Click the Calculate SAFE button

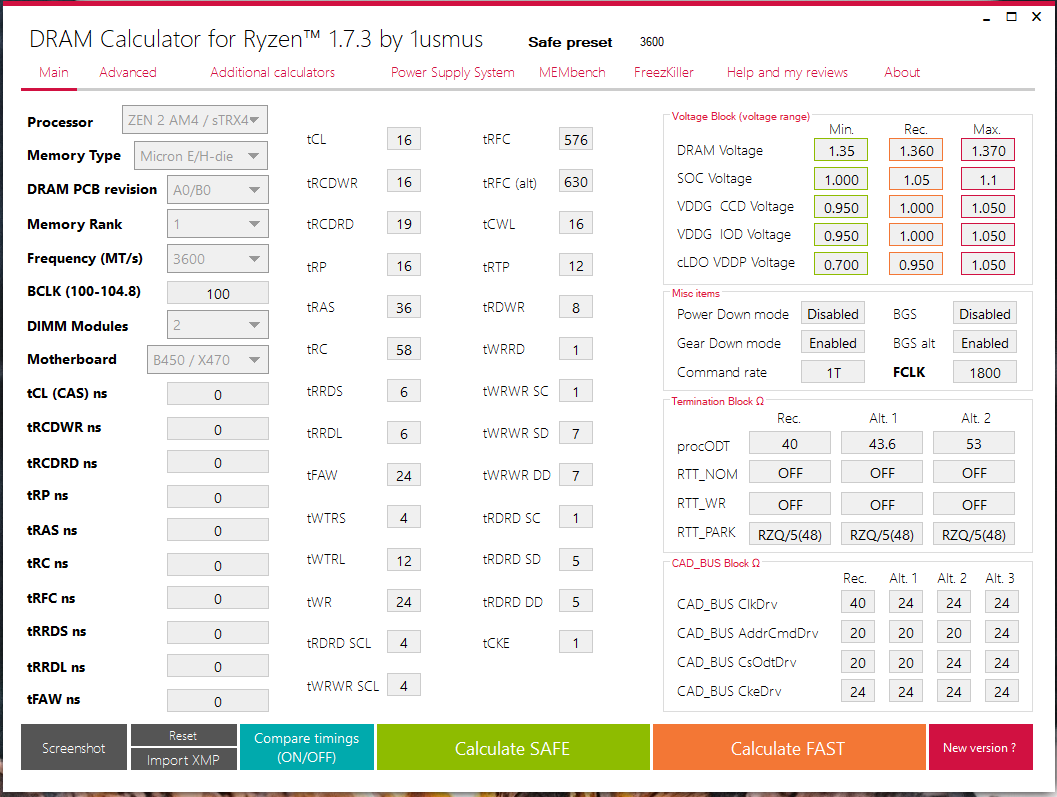[513, 747]
